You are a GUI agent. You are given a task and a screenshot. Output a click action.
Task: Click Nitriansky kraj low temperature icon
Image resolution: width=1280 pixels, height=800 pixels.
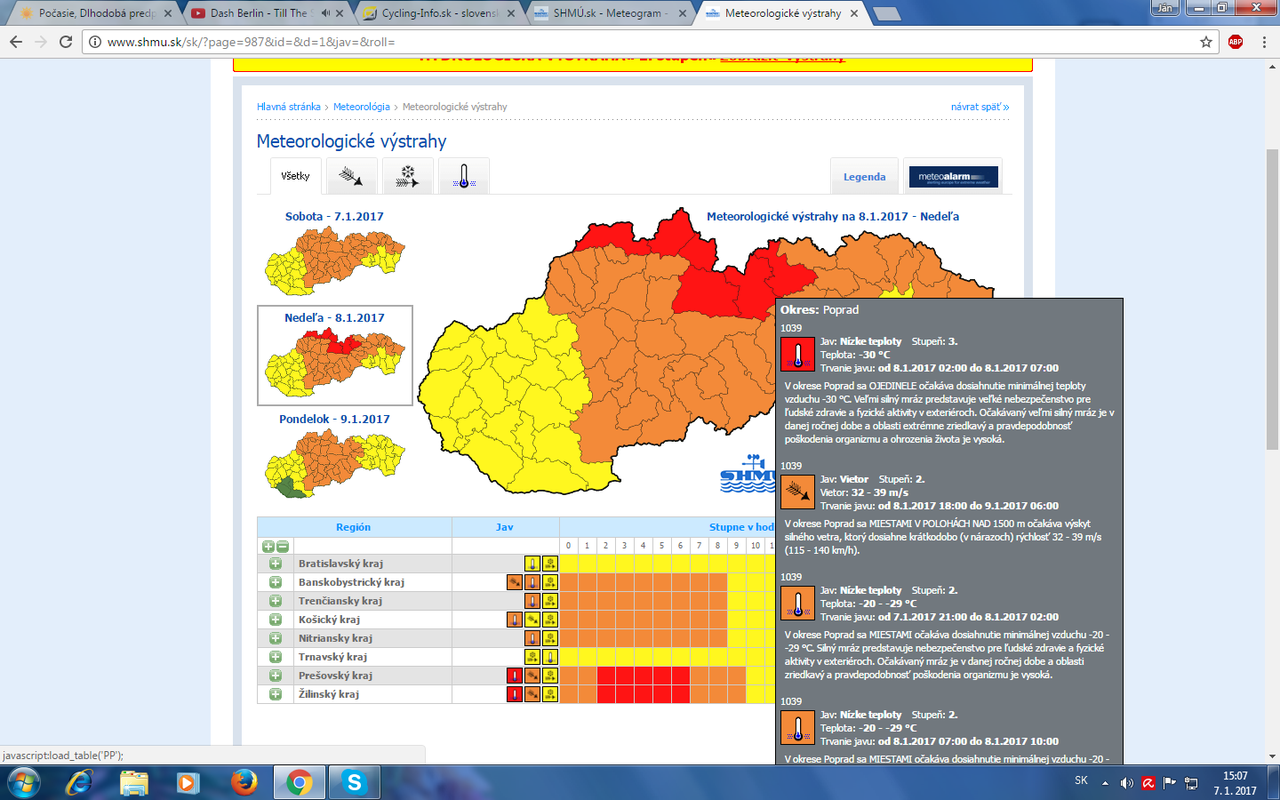532,638
